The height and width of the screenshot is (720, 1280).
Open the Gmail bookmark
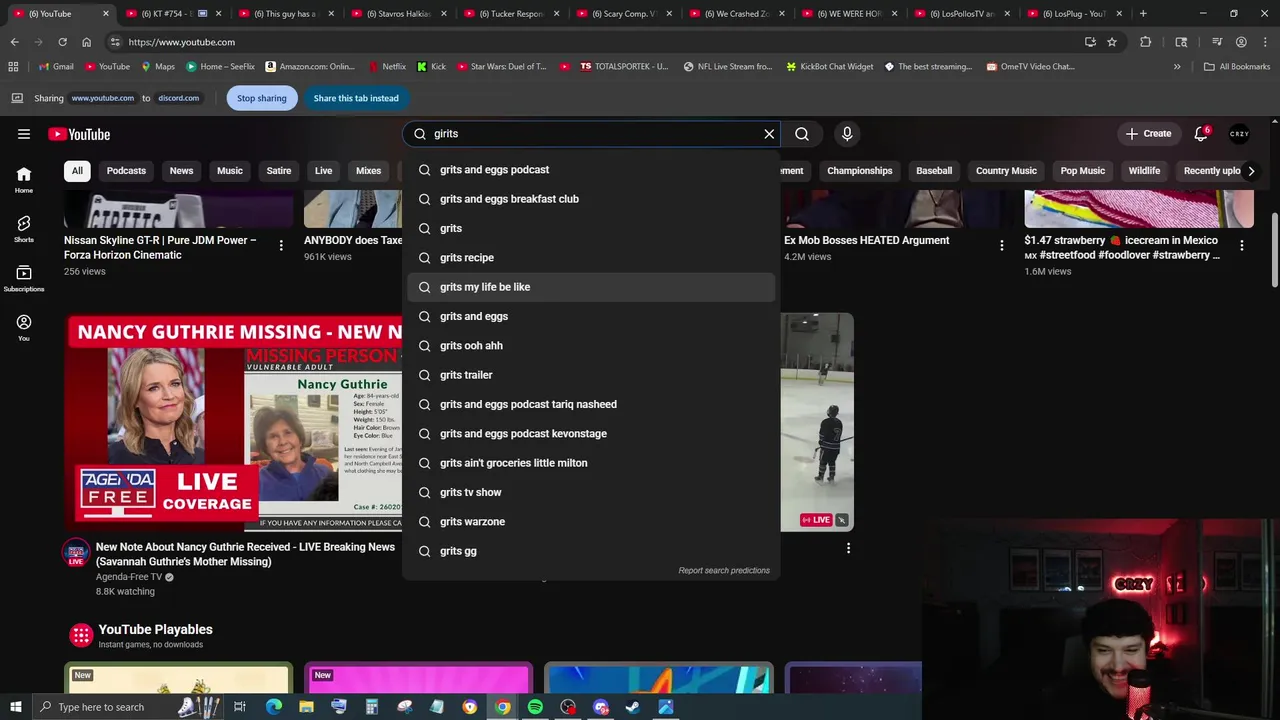[x=56, y=67]
